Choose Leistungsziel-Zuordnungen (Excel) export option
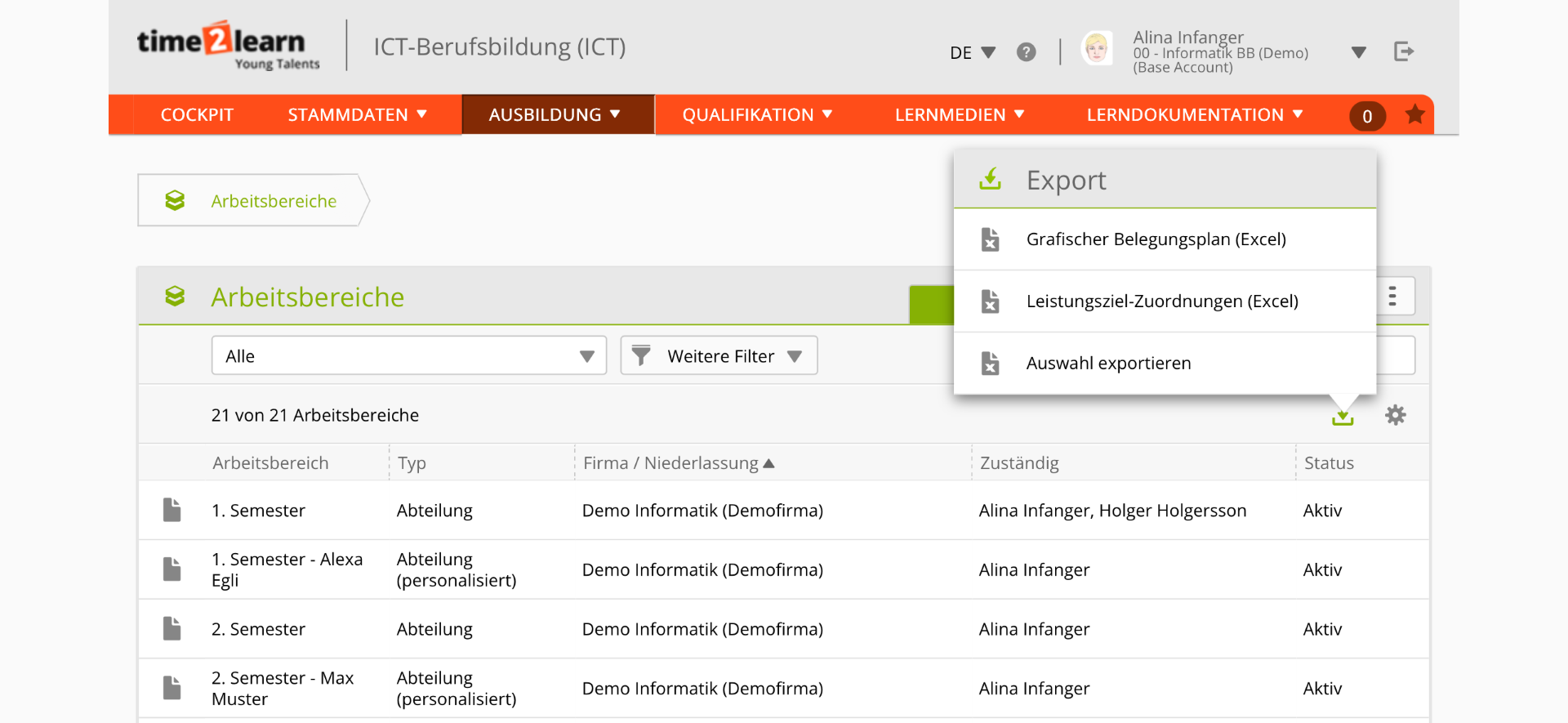 (x=1161, y=301)
